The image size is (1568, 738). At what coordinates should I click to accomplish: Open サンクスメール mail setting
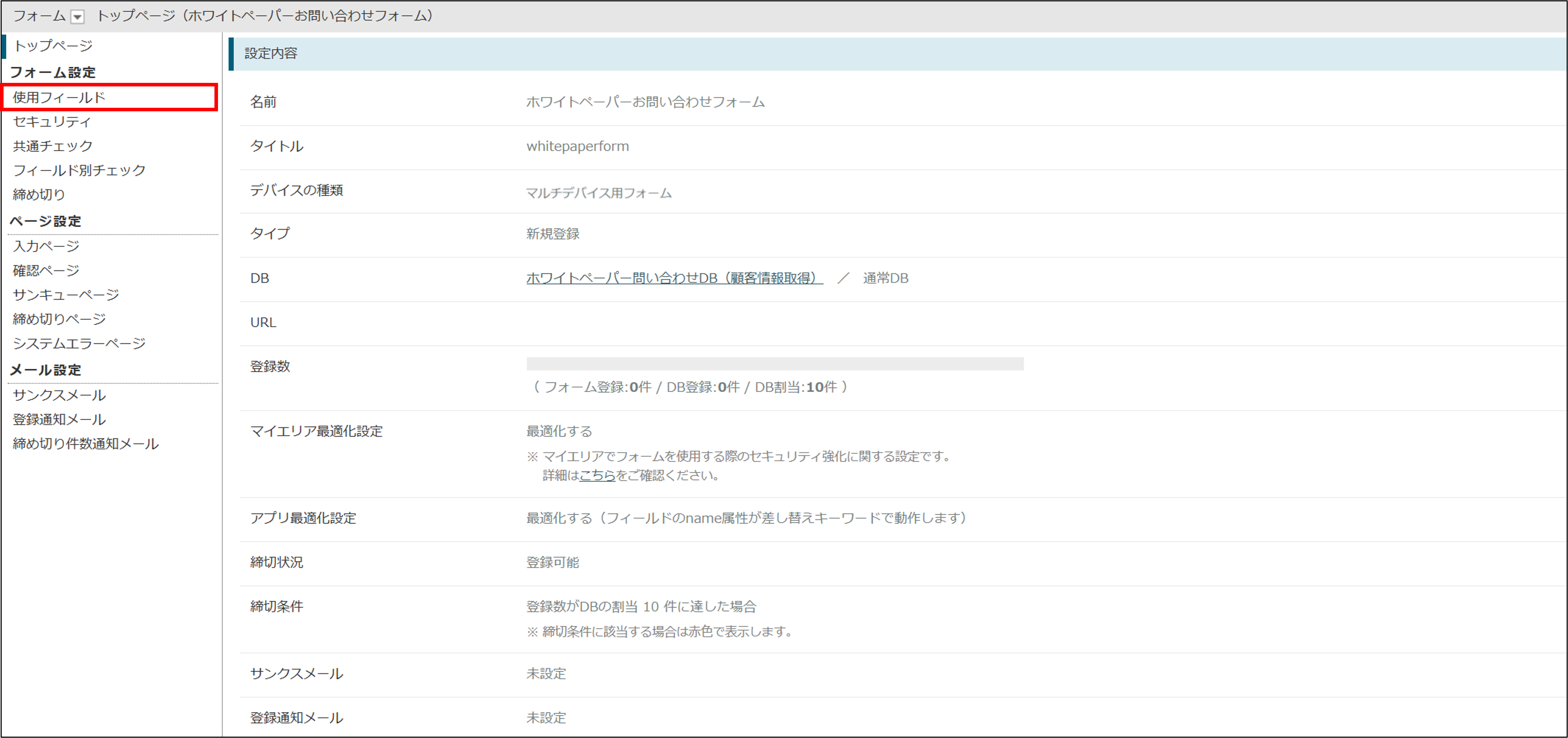point(59,395)
